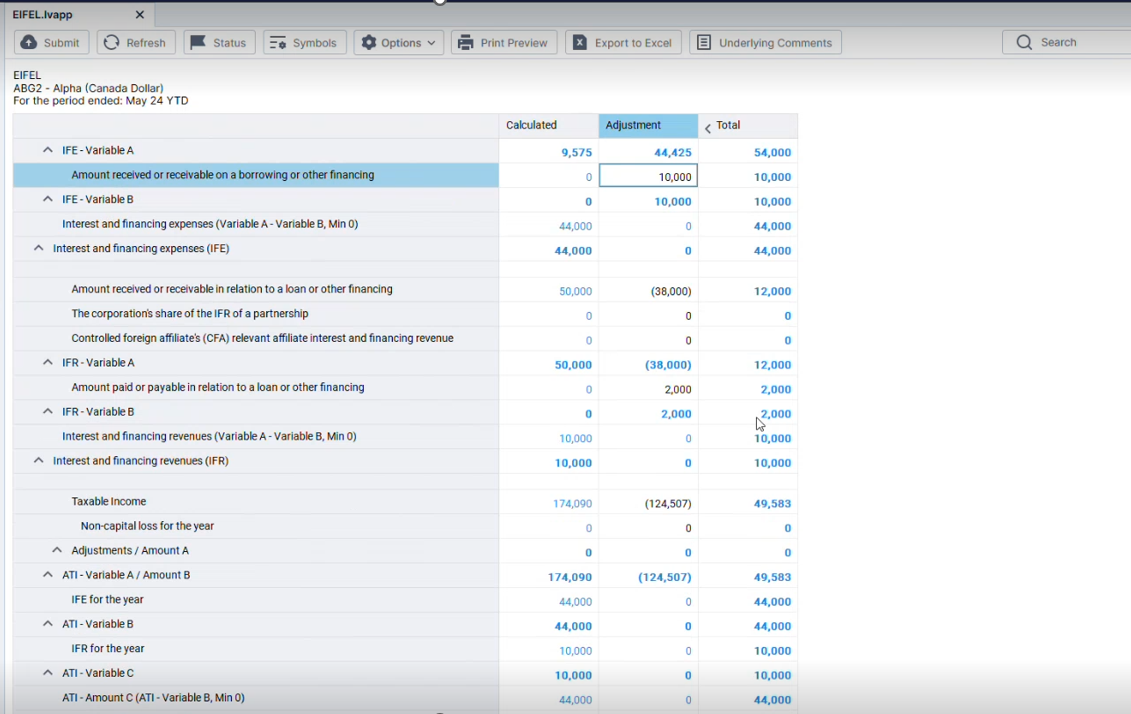Collapse the IFR - Variable B row
This screenshot has width=1131, height=714.
[x=47, y=411]
